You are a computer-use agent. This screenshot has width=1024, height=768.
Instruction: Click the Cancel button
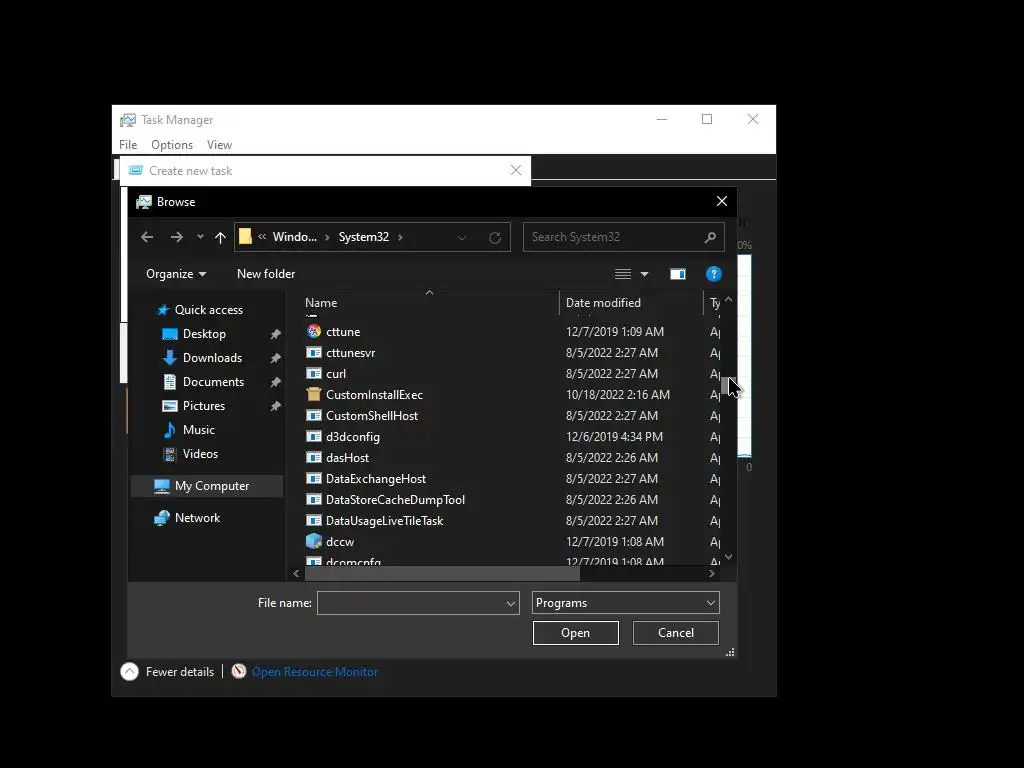(676, 633)
